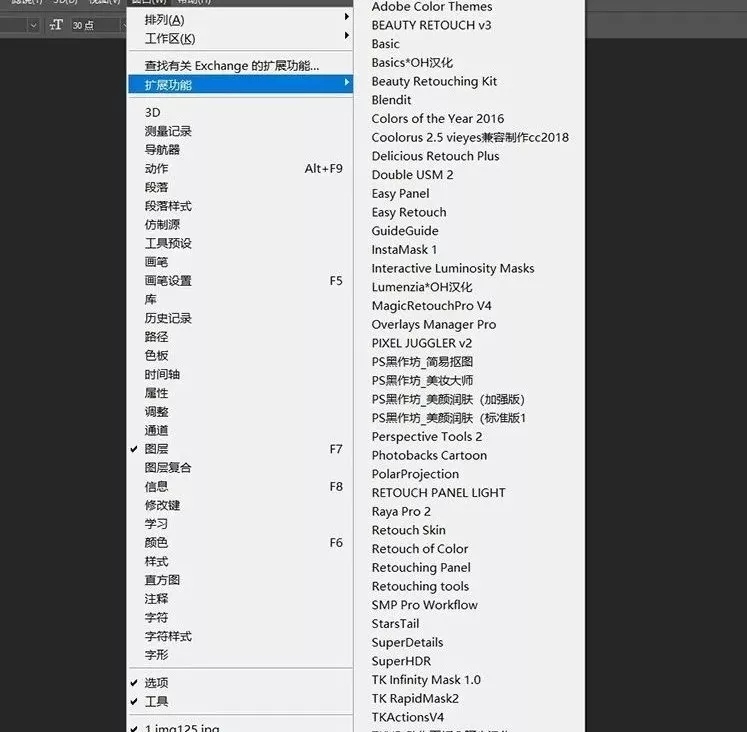Open MagicRetouchPro V4
This screenshot has width=747, height=732.
tap(431, 306)
